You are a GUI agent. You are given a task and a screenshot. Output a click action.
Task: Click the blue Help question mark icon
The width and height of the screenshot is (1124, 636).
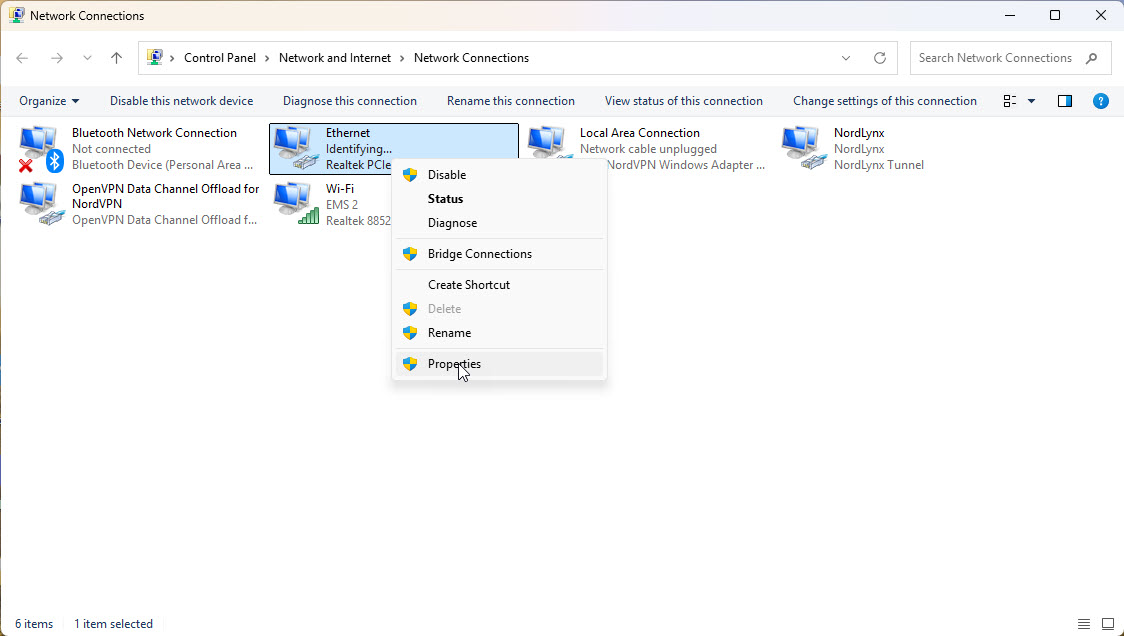click(x=1100, y=101)
